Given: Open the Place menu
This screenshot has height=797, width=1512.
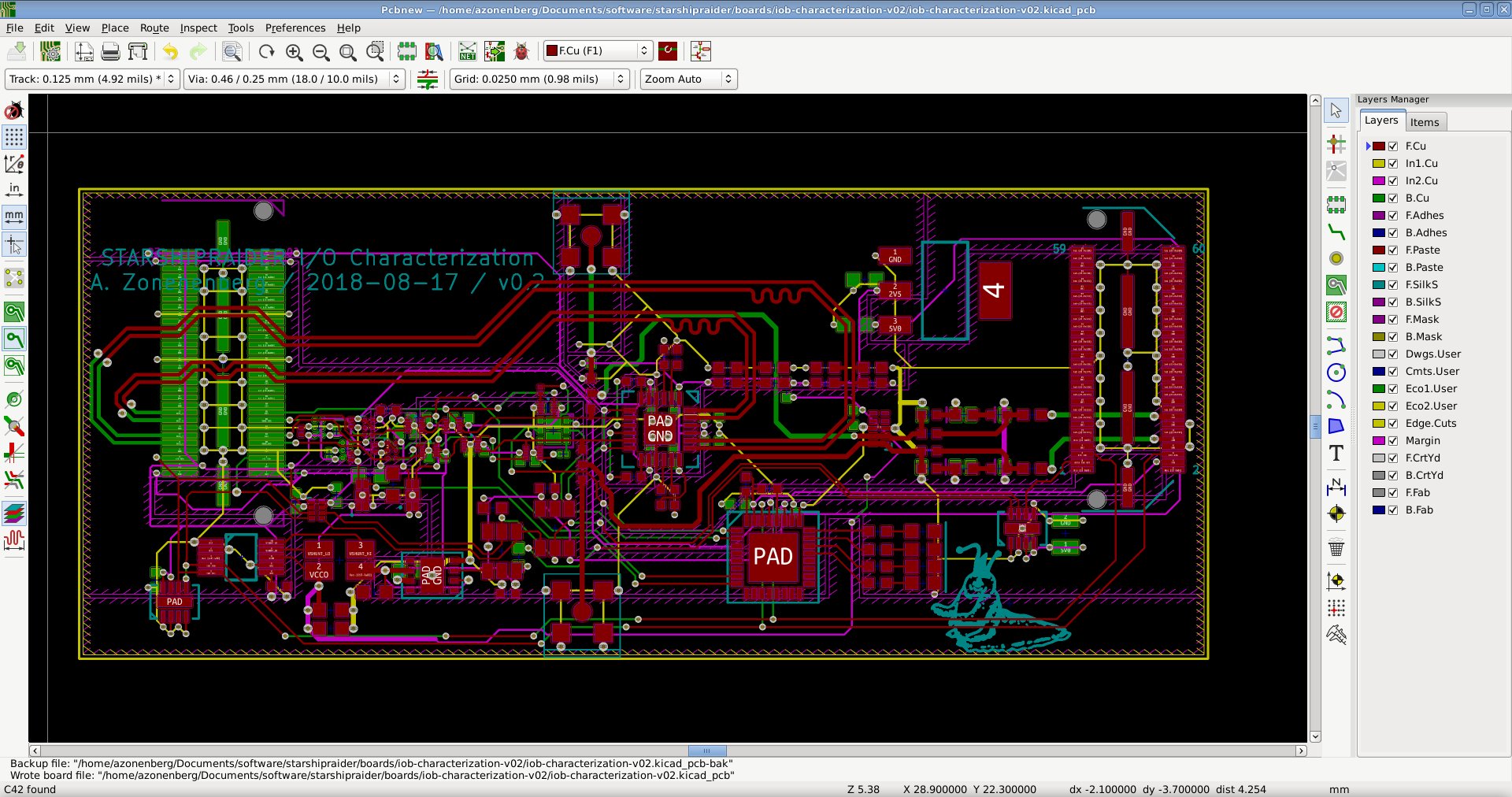Looking at the screenshot, I should click(115, 28).
